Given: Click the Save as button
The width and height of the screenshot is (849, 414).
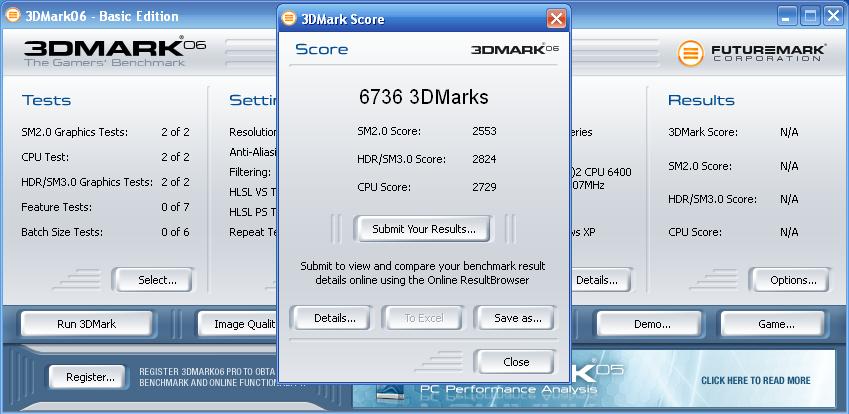Looking at the screenshot, I should point(514,318).
